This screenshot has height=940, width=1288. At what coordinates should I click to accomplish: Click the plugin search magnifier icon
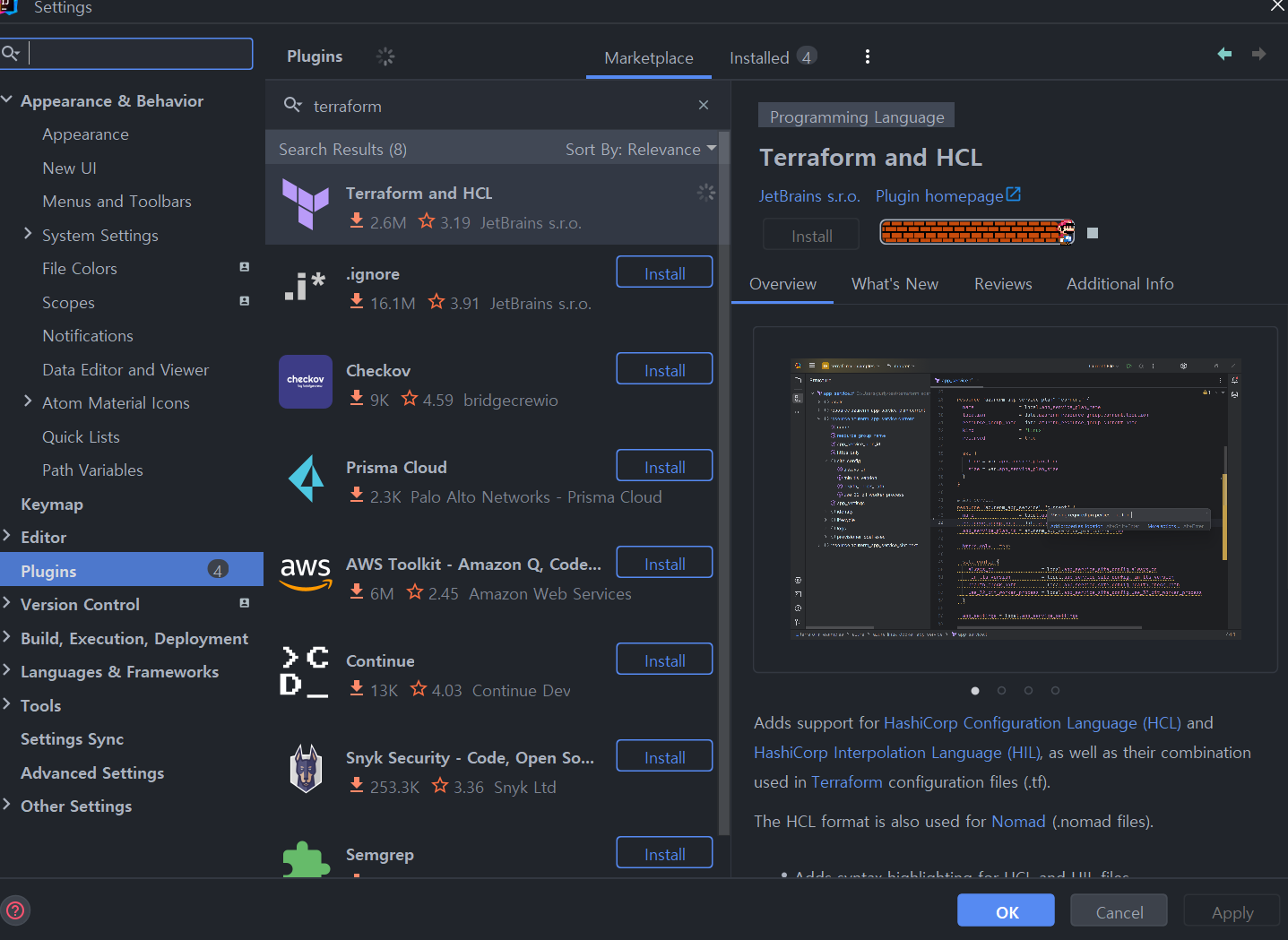(x=292, y=105)
